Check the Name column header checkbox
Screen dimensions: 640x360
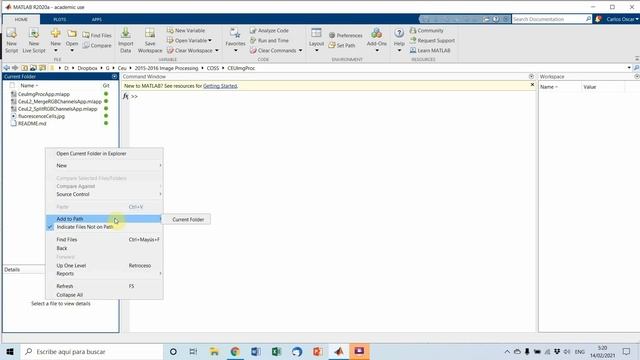pyautogui.click(x=12, y=85)
